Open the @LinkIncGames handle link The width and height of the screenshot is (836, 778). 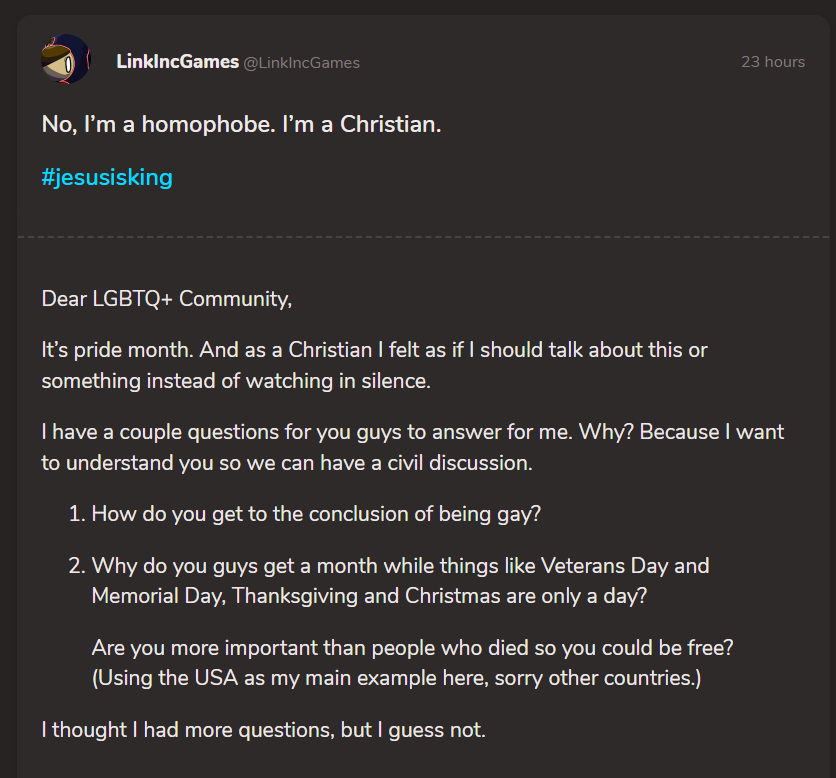(x=302, y=63)
